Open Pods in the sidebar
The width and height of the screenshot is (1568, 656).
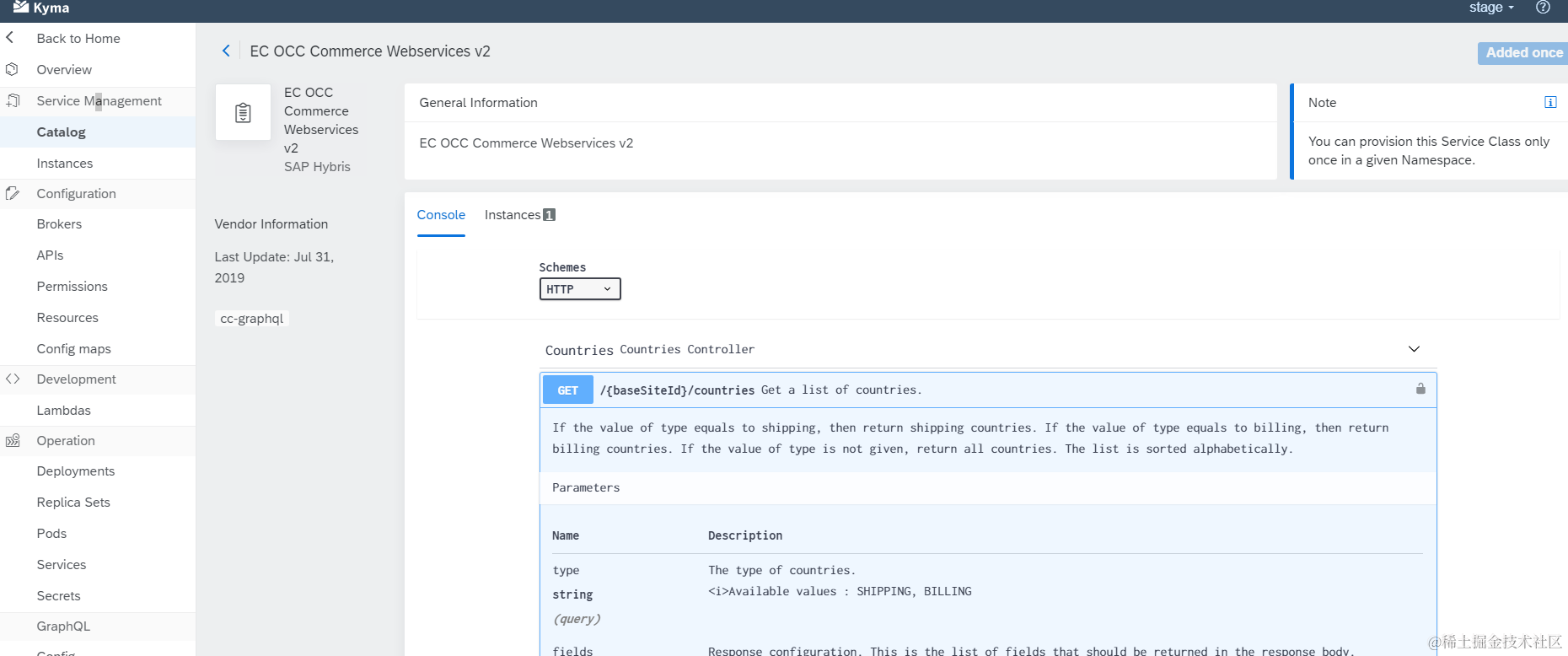pyautogui.click(x=51, y=533)
